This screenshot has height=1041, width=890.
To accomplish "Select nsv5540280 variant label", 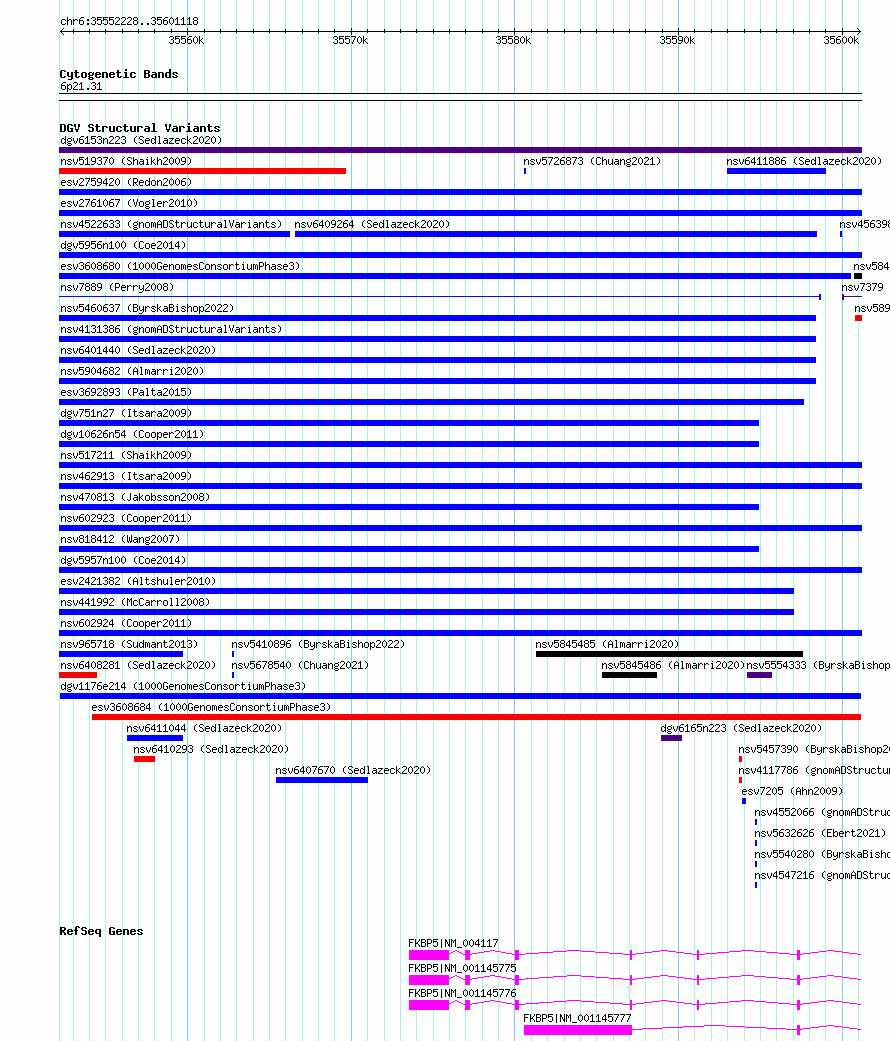I will pos(822,854).
